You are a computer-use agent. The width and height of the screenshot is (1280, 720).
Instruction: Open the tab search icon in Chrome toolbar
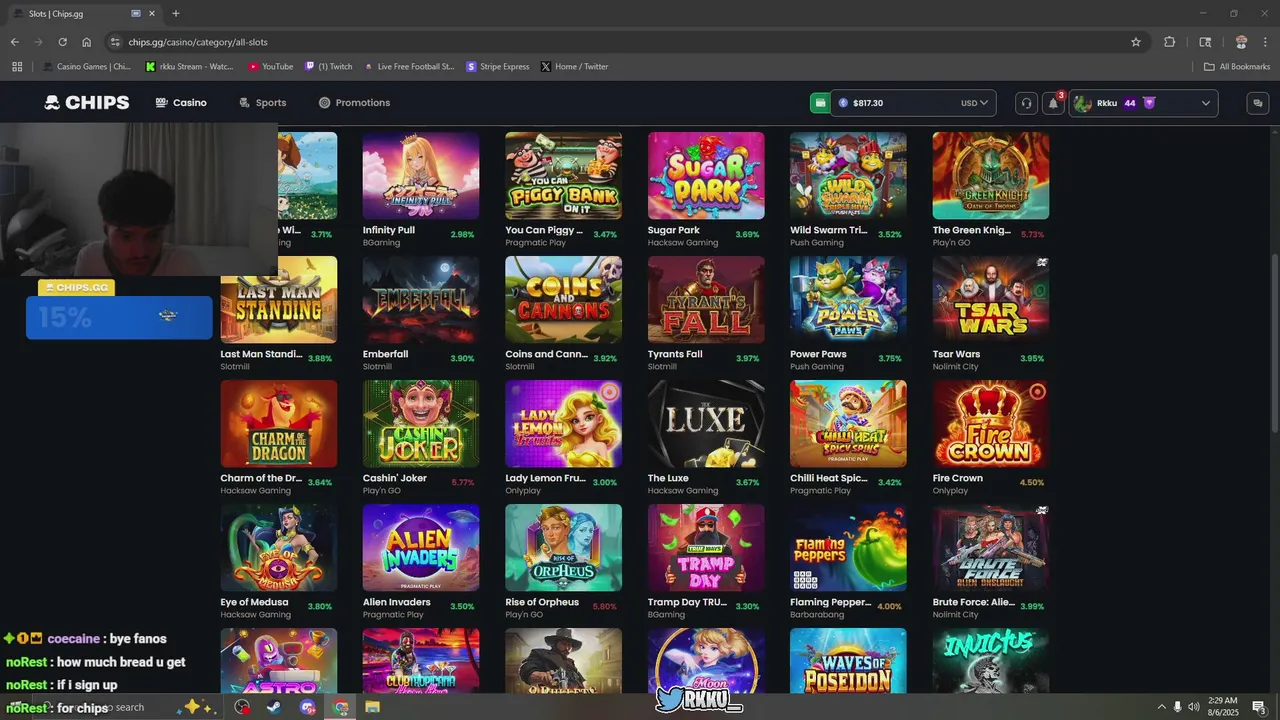[x=1205, y=42]
